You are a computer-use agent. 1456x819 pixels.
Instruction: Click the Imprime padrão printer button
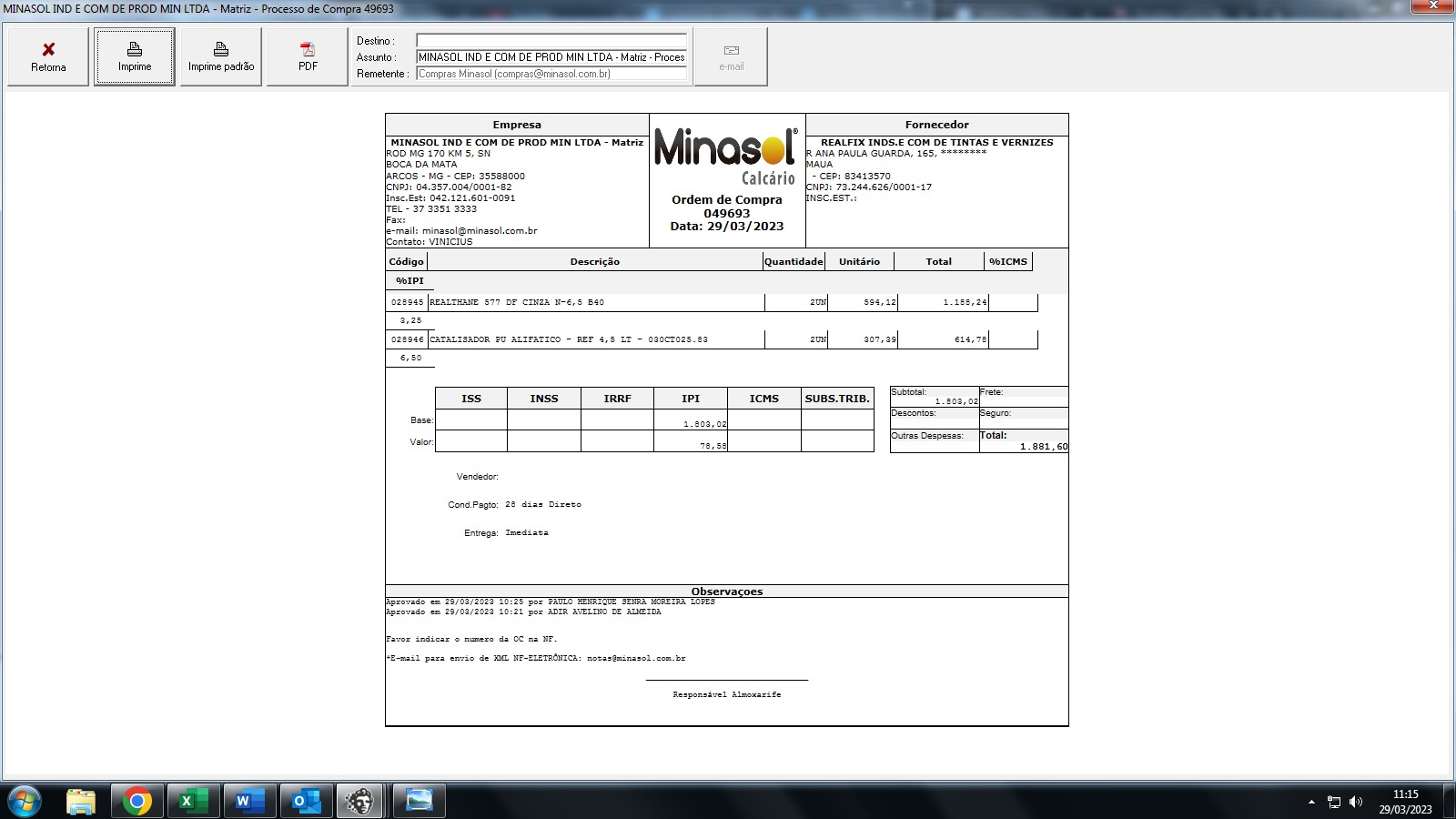[221, 56]
